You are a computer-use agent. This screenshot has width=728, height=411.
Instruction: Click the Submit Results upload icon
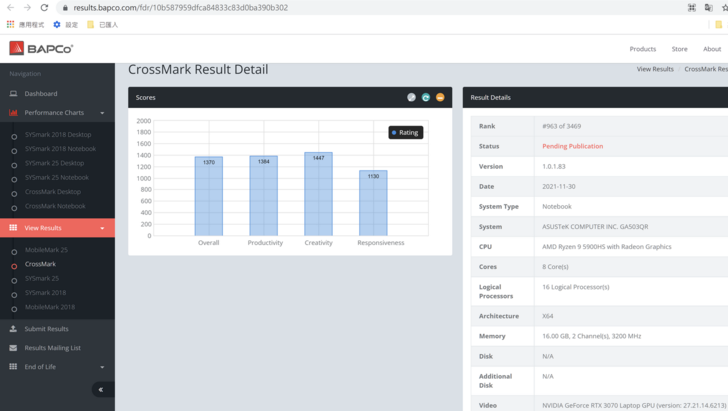pyautogui.click(x=13, y=328)
